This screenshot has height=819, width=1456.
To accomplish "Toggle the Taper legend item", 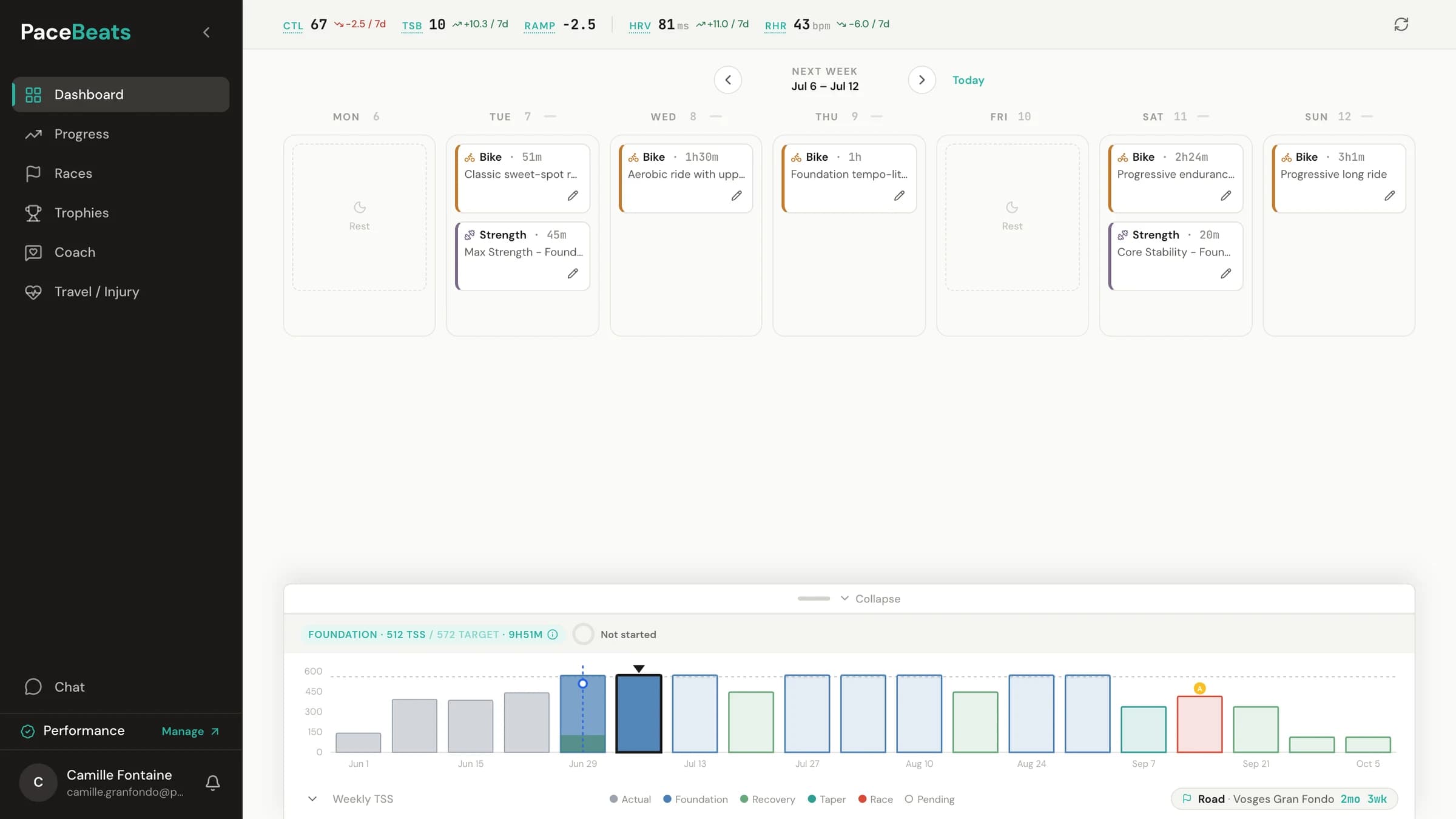I will point(826,800).
